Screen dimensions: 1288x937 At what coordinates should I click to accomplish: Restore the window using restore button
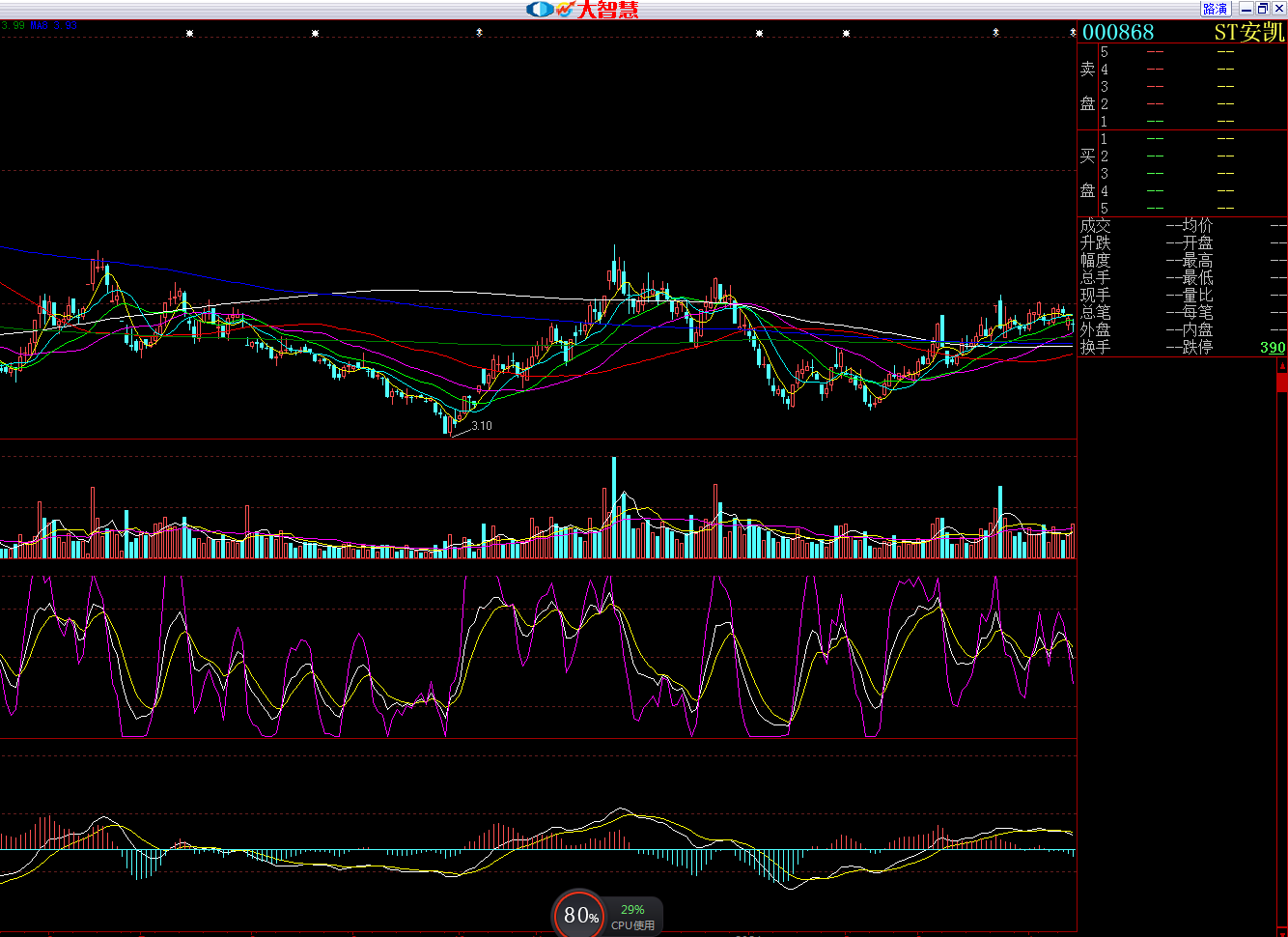(x=1262, y=9)
